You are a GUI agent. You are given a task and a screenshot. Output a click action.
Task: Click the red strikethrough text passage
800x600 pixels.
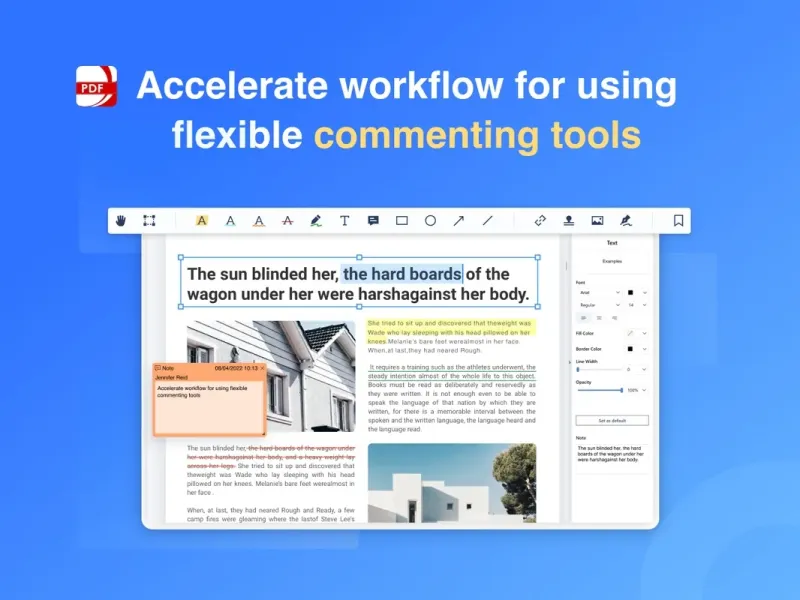[x=271, y=457]
